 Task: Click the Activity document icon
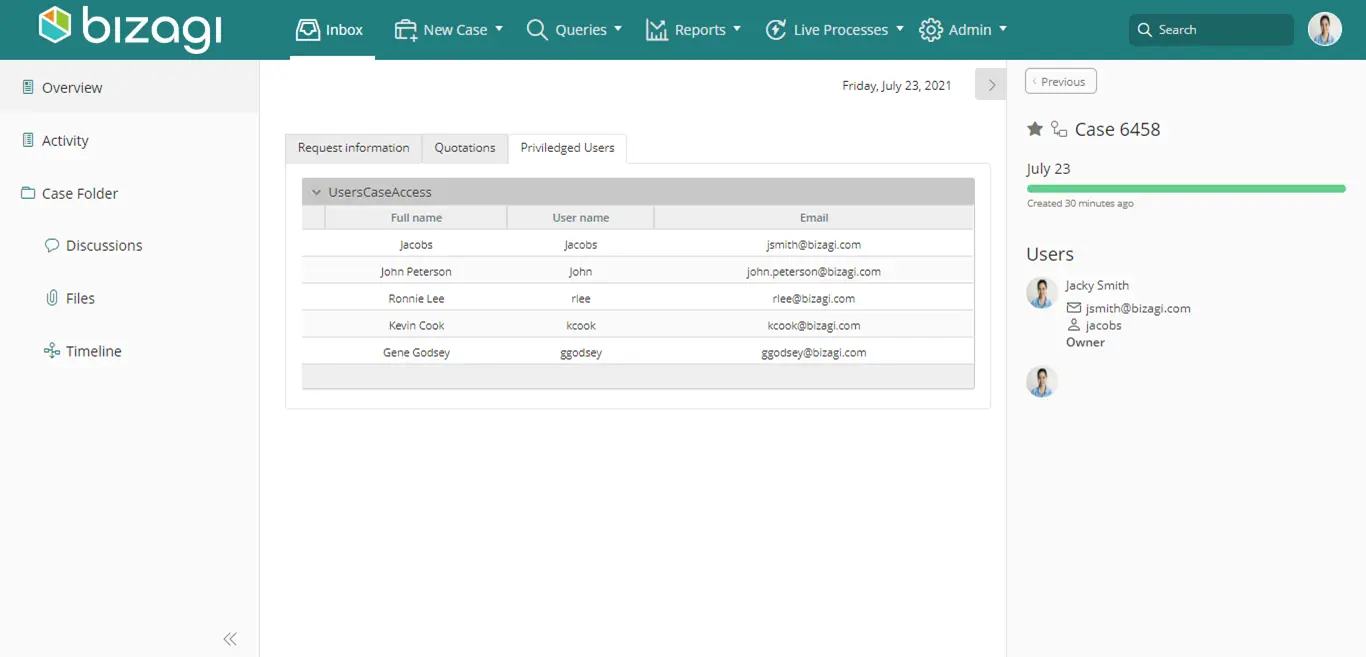point(28,140)
